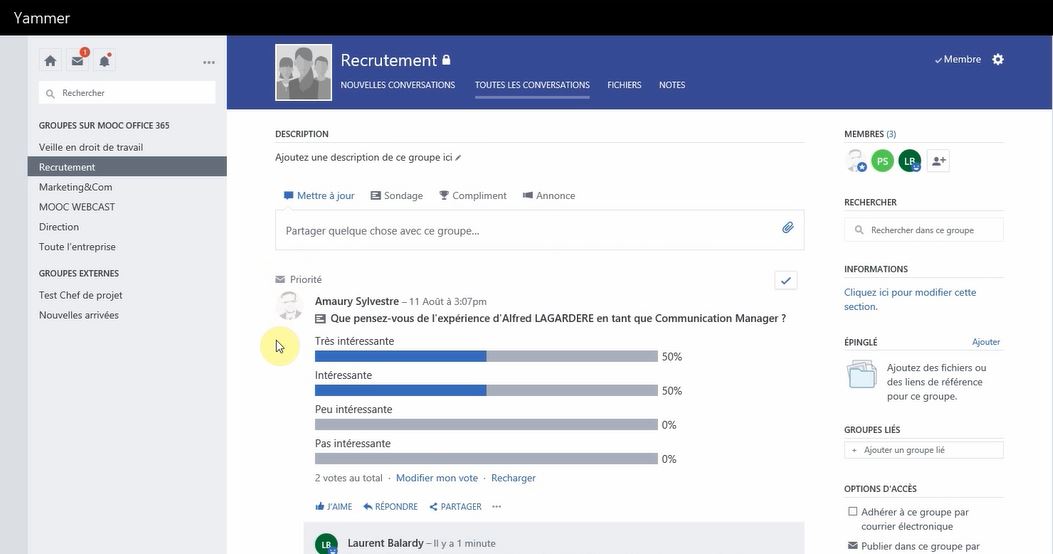
Task: Mark conversation as read checkmark
Action: [786, 280]
